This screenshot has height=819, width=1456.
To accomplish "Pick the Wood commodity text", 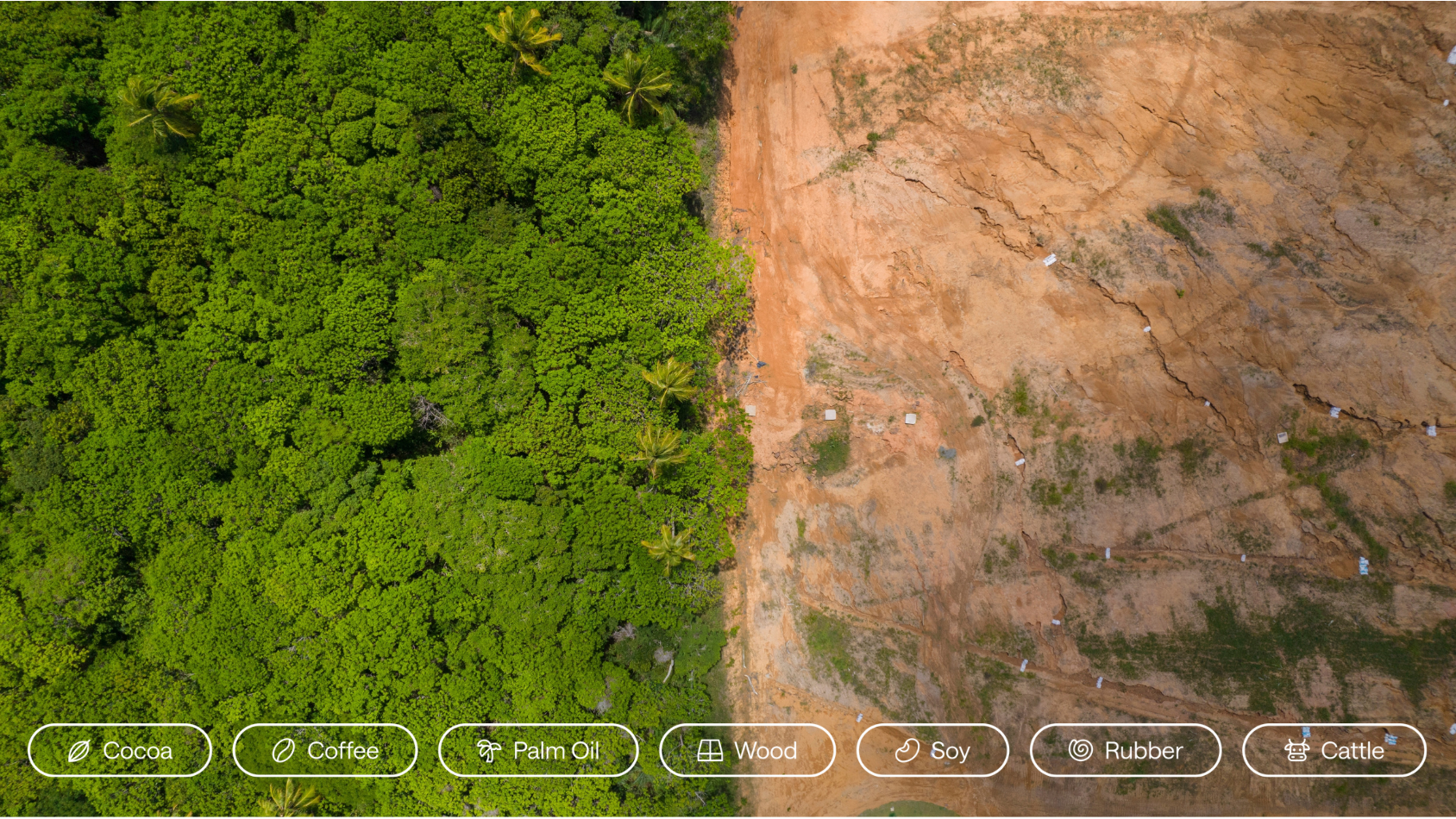I will point(765,751).
